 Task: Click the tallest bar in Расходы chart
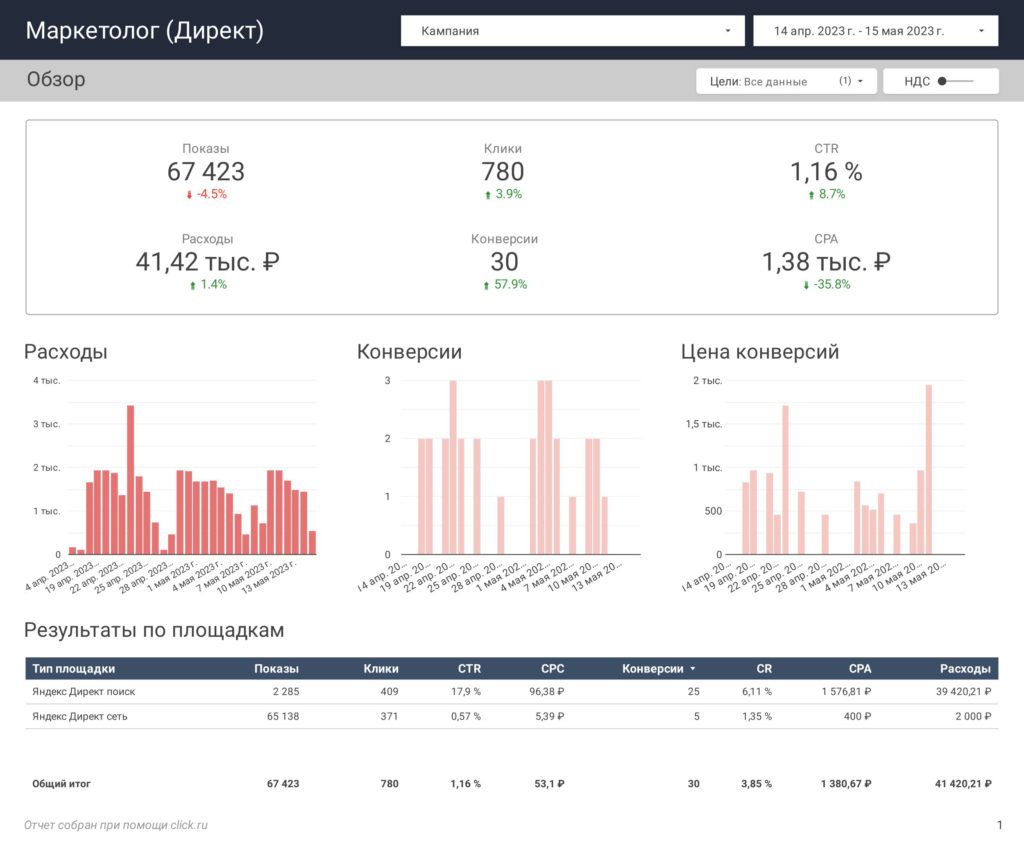pos(131,480)
